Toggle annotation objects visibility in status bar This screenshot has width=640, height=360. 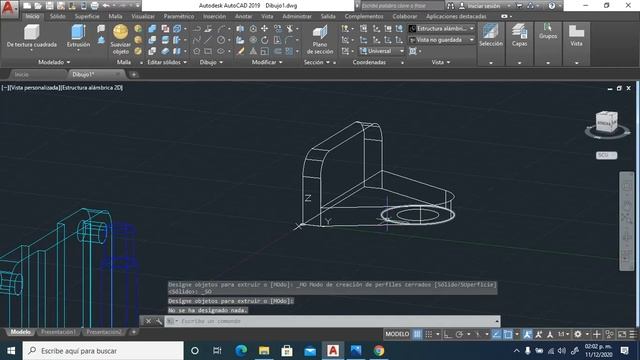527,334
